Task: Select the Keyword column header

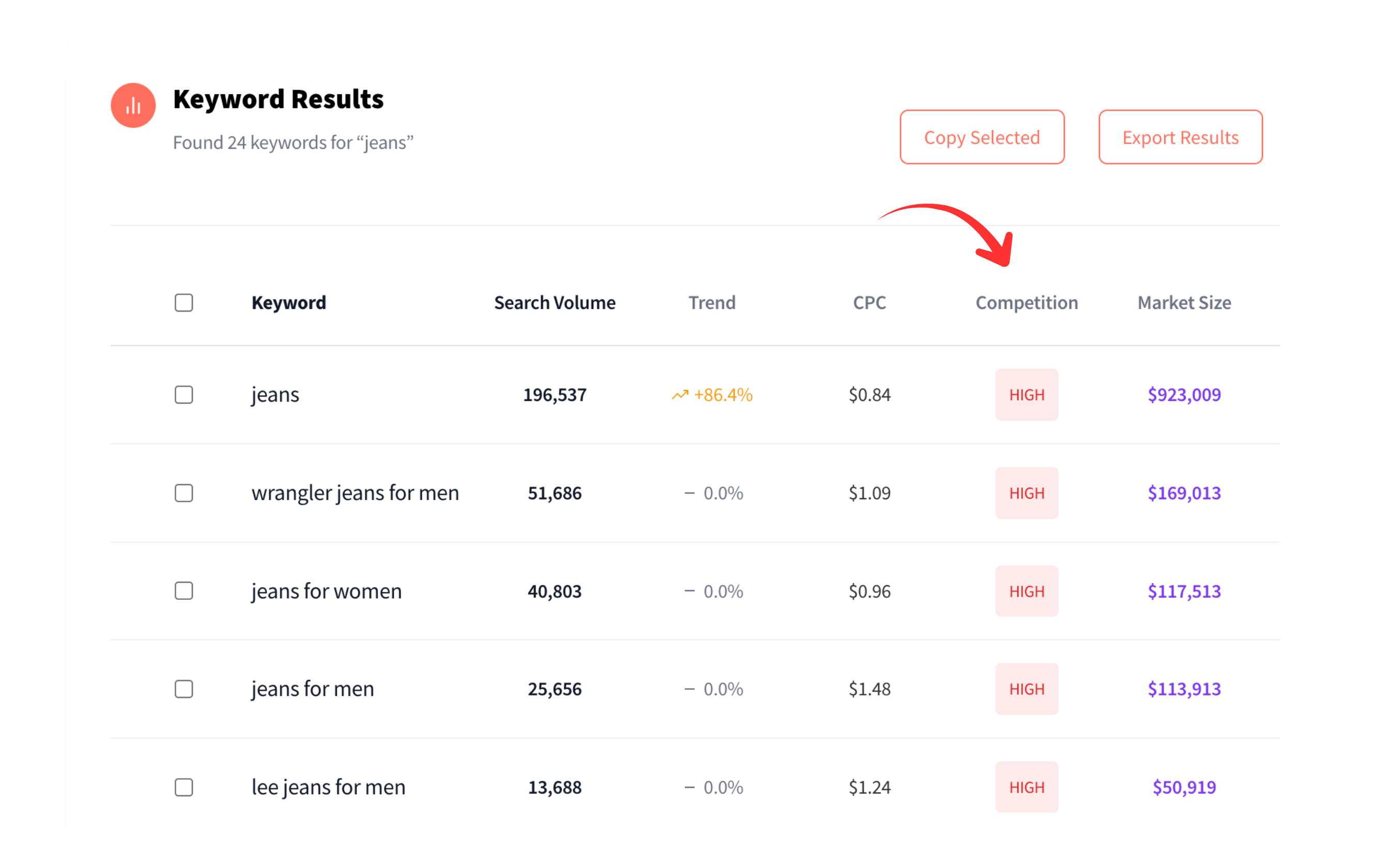Action: [x=289, y=303]
